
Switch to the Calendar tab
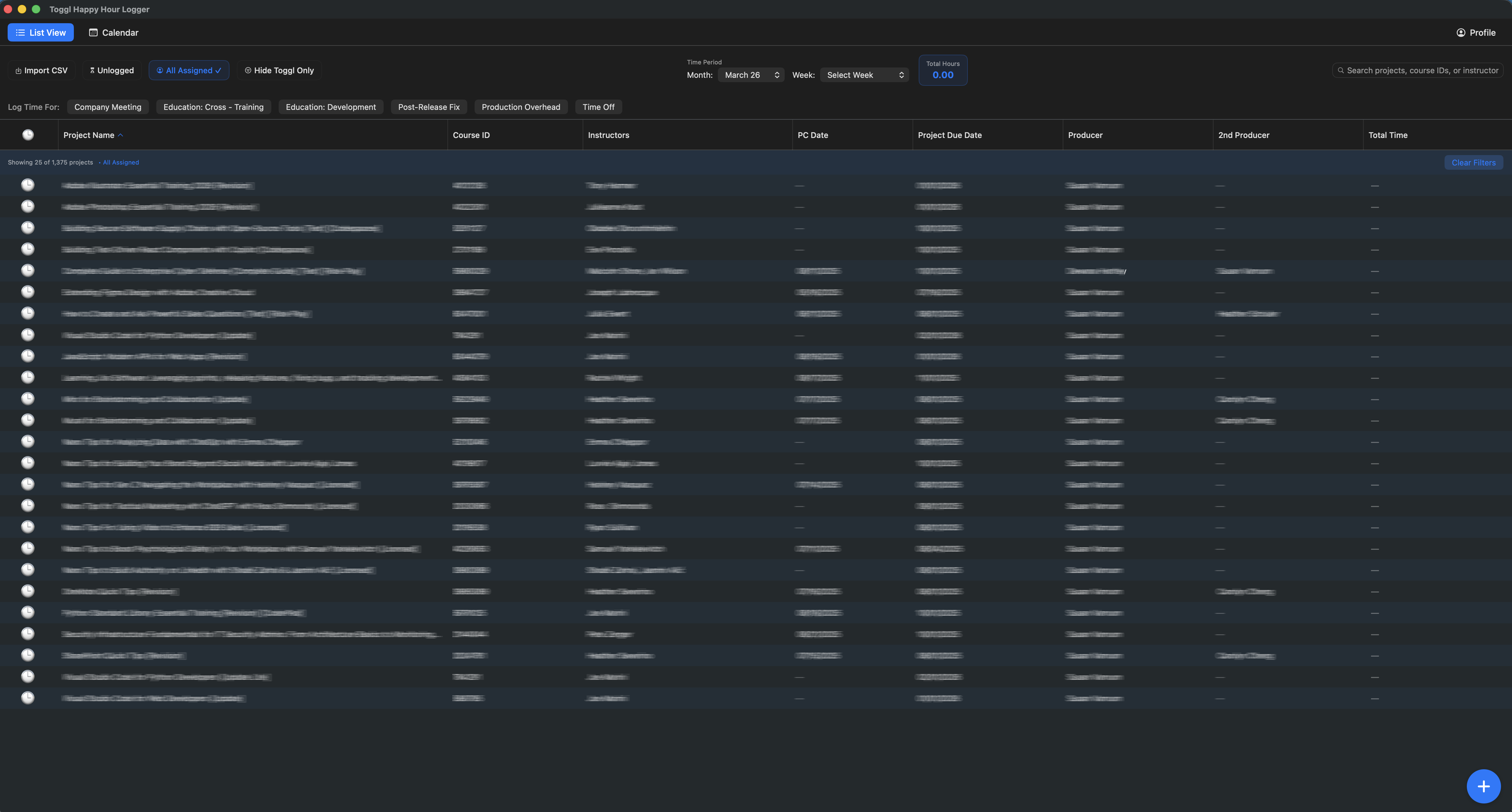click(113, 32)
